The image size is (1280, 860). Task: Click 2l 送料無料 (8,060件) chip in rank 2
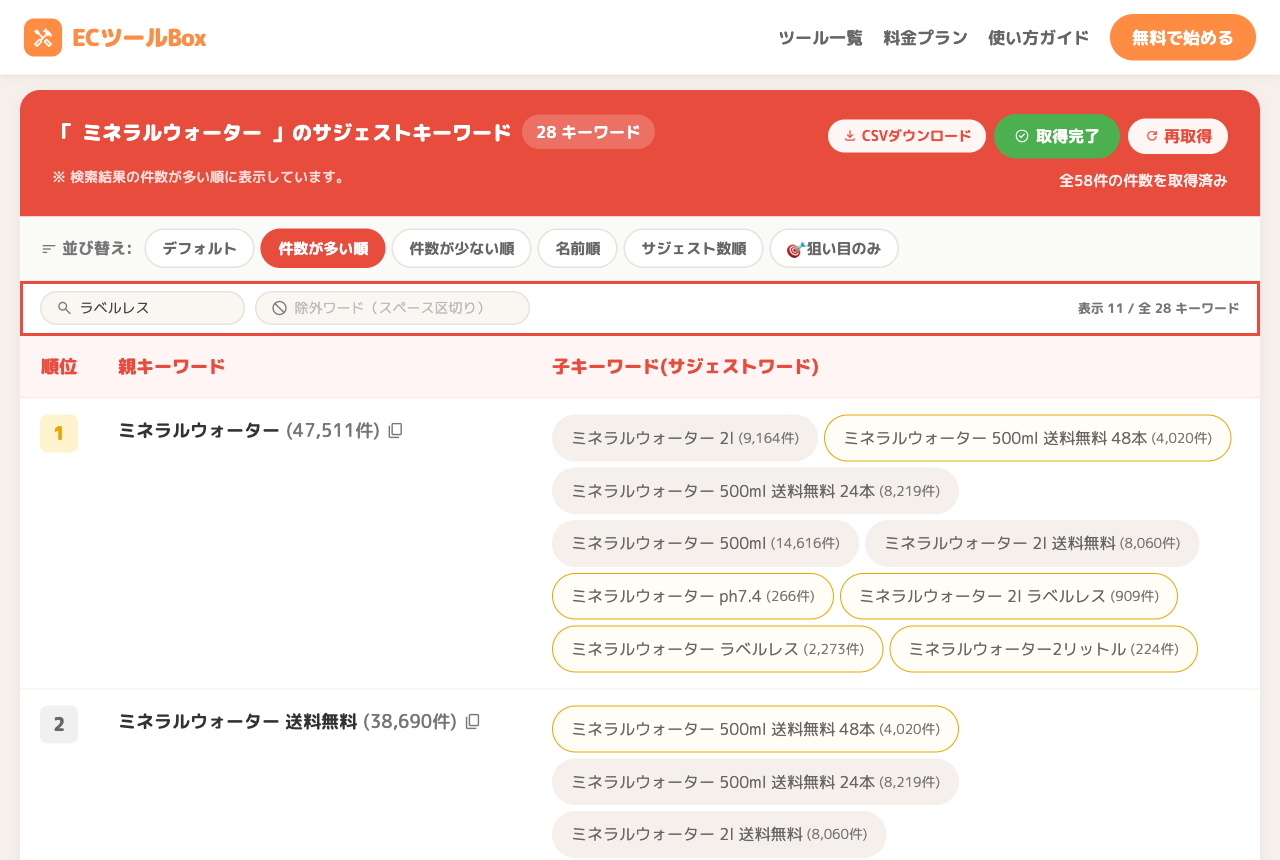coord(719,834)
